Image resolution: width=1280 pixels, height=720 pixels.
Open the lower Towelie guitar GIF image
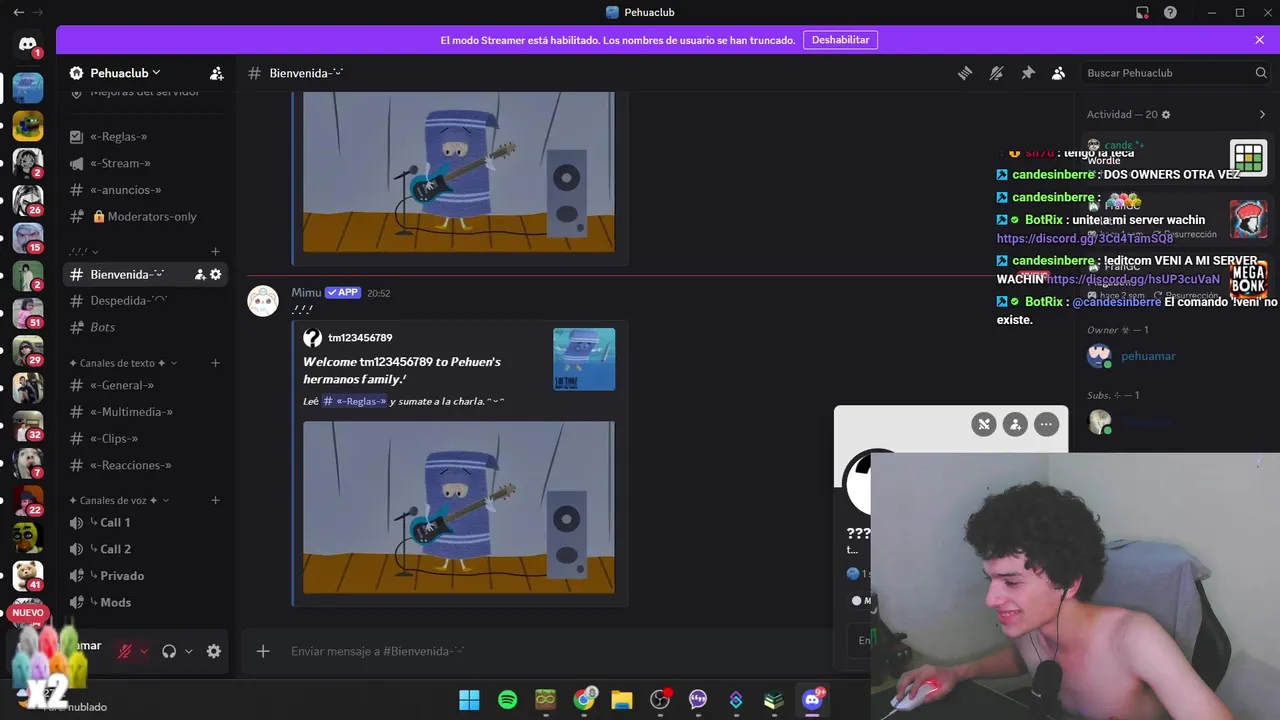(459, 507)
